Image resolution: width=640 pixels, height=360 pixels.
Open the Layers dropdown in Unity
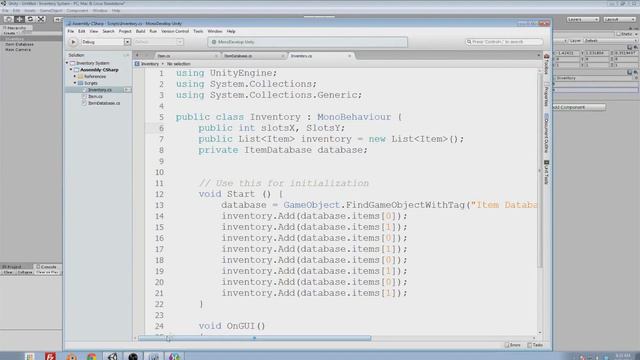[582, 19]
